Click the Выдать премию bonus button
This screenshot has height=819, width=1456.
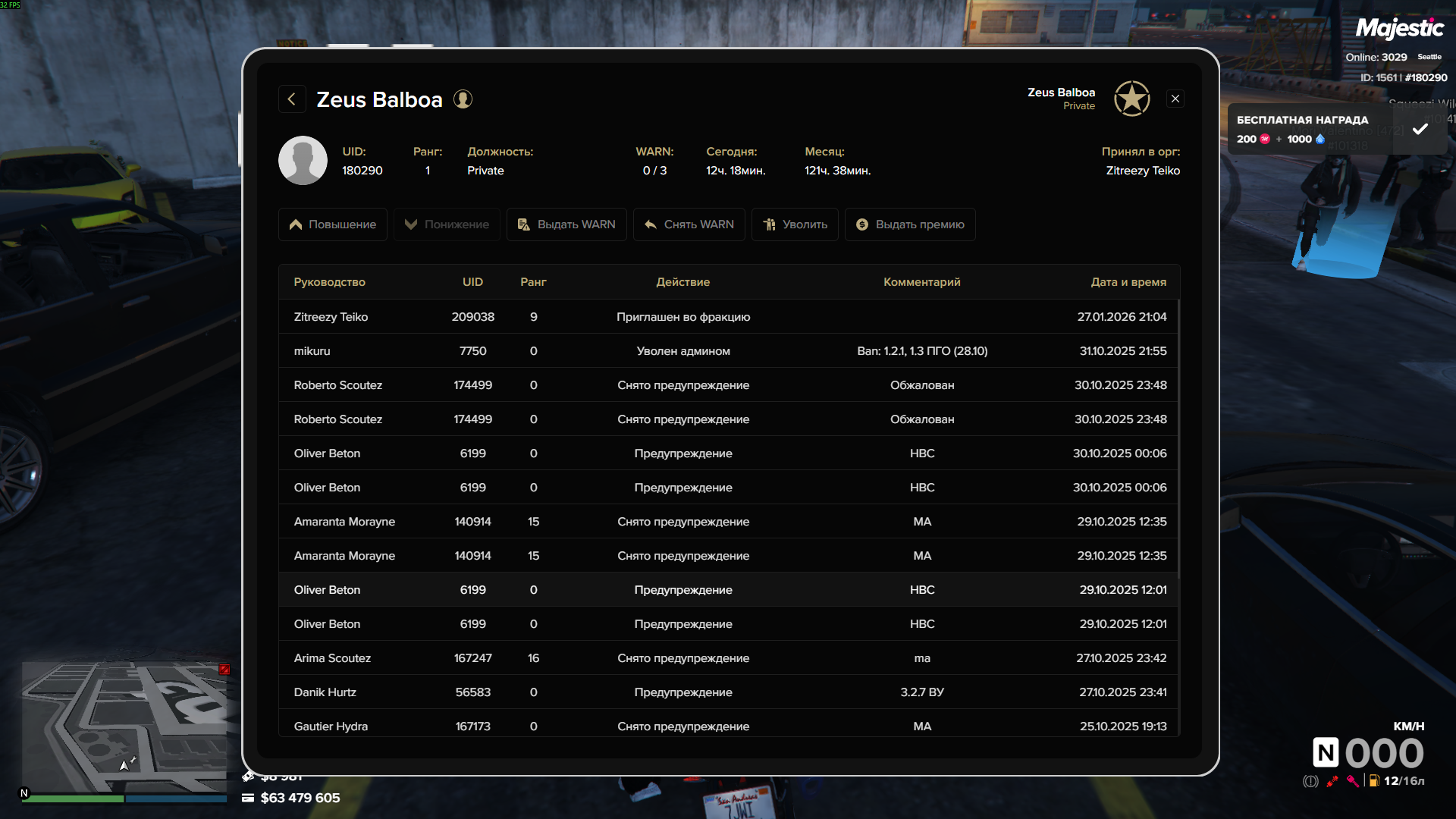909,224
